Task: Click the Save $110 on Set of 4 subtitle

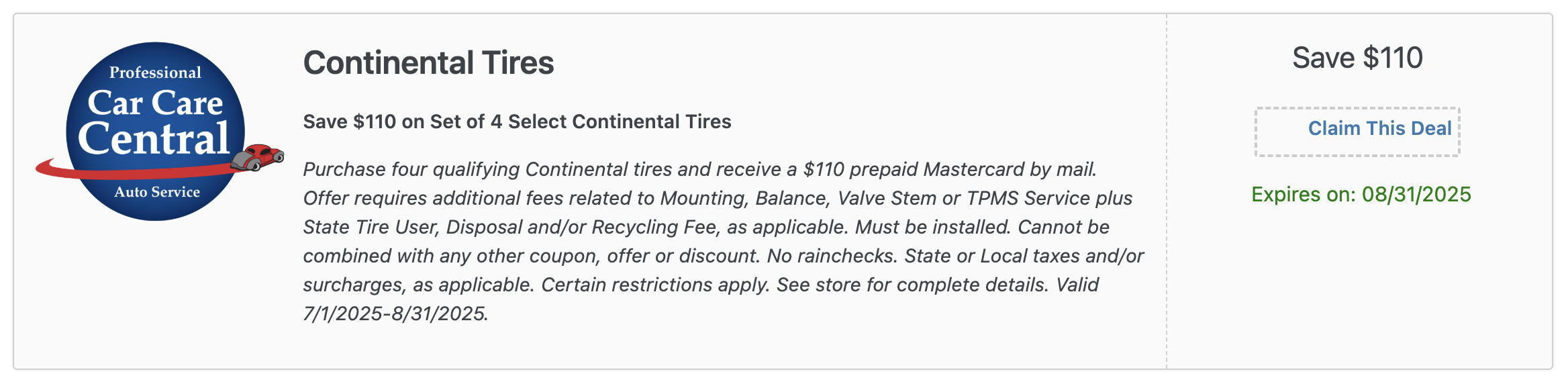Action: point(517,122)
